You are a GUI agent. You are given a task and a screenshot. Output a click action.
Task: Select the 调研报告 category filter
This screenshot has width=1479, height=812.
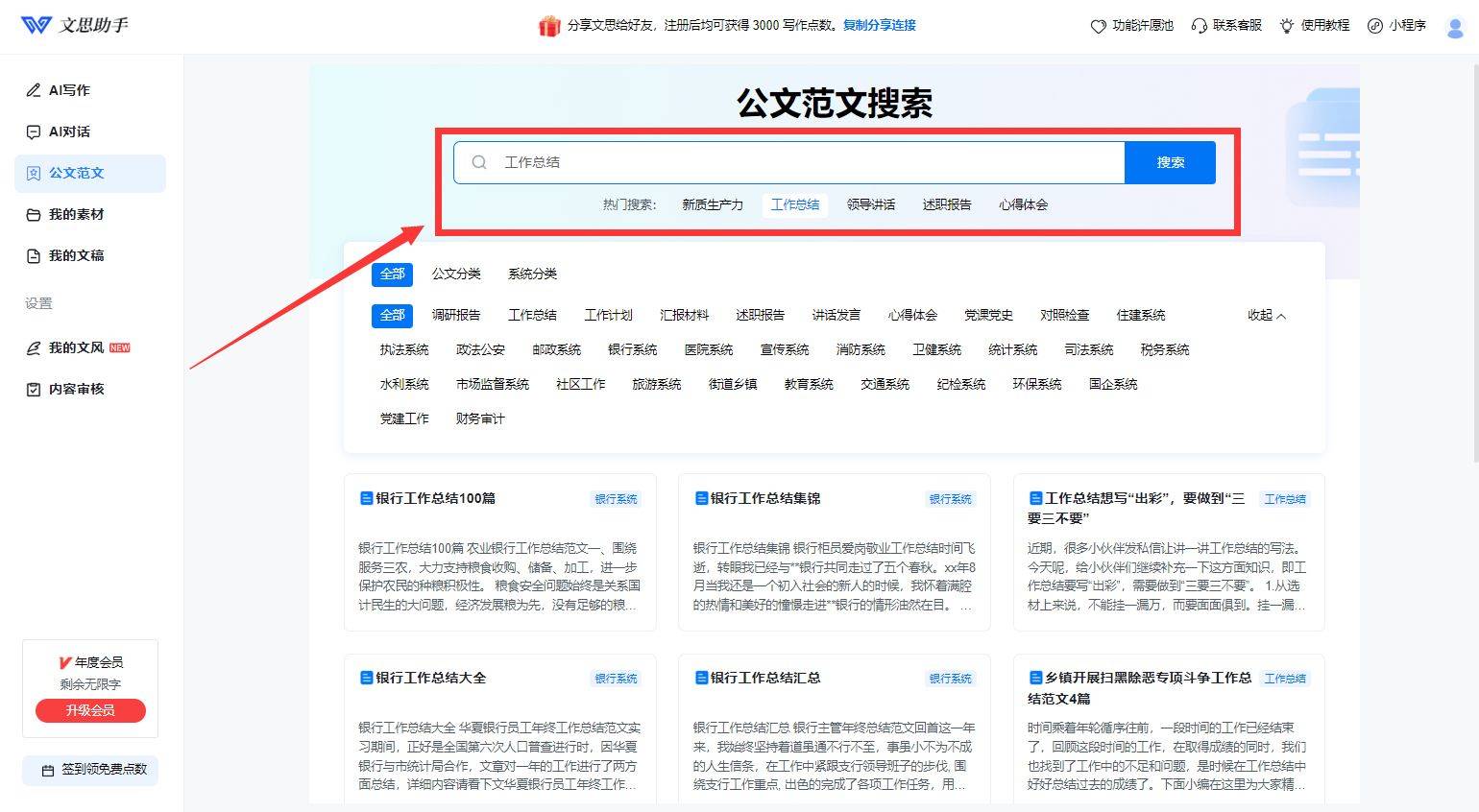point(456,315)
